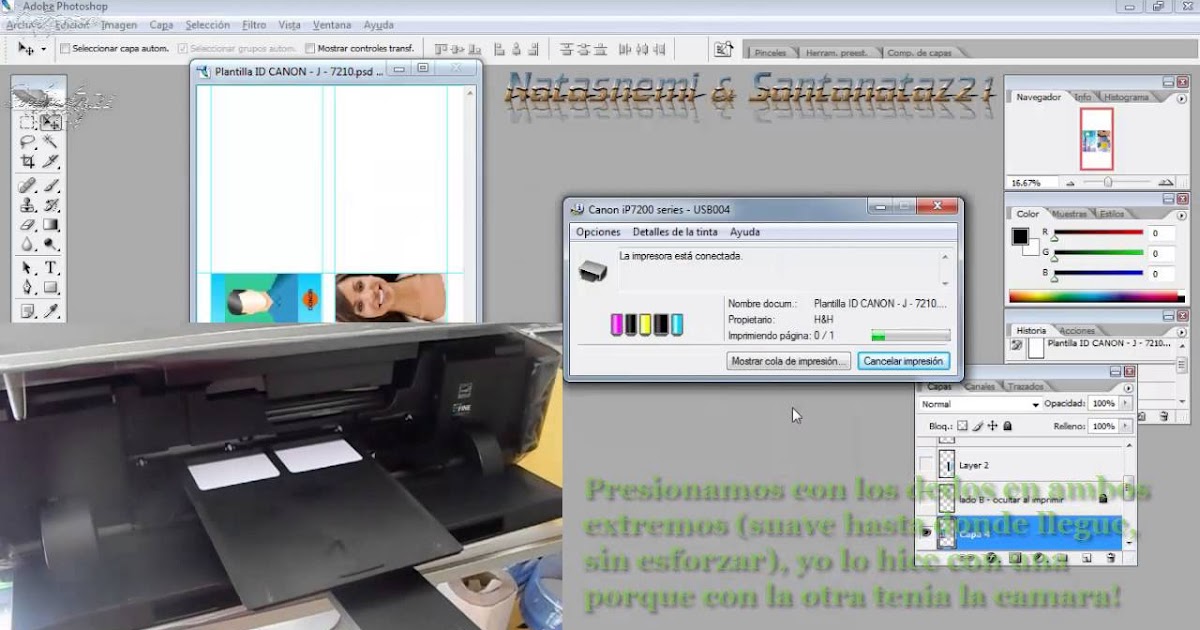Switch to the Histograma tab
Image resolution: width=1200 pixels, height=630 pixels.
1126,97
